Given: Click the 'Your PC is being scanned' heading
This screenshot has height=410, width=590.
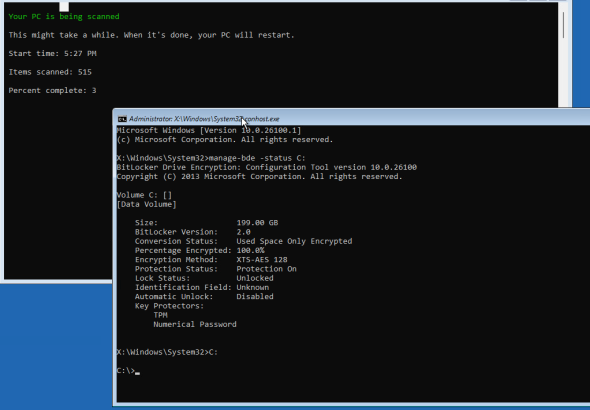Looking at the screenshot, I should click(64, 17).
